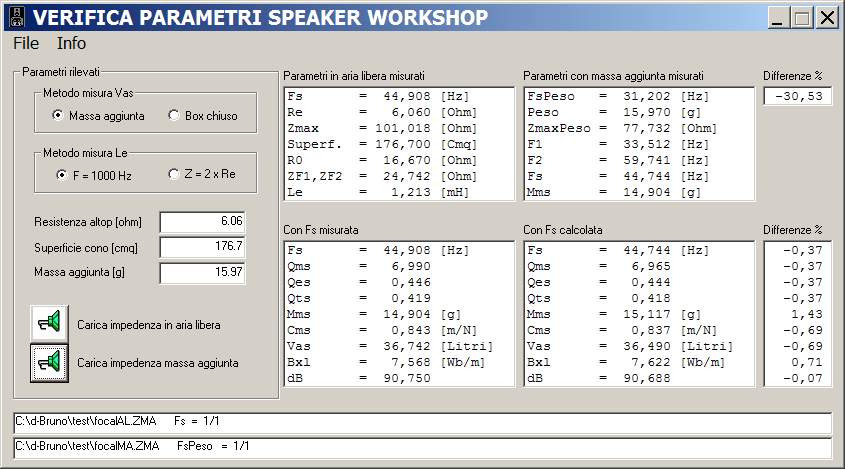
Task: Click the Qts = 0,419 row
Action: click(x=399, y=298)
